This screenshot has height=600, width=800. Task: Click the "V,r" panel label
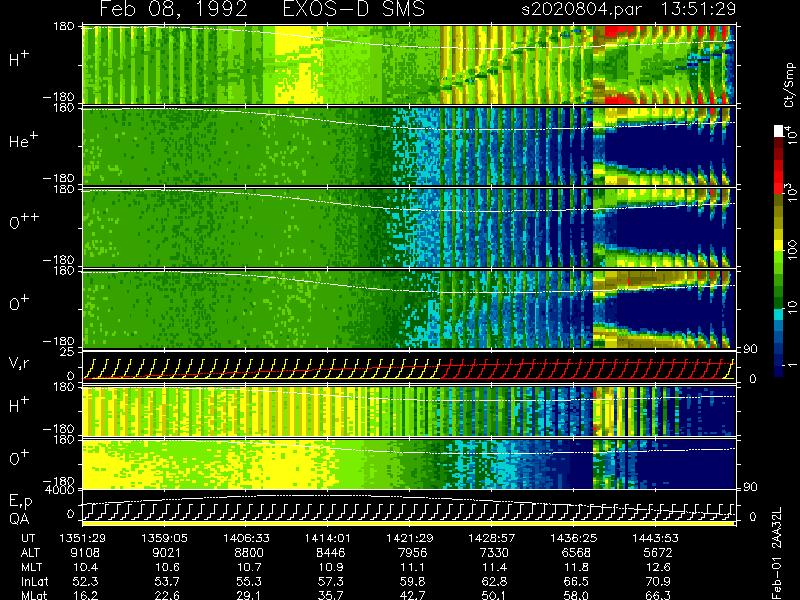pos(19,364)
